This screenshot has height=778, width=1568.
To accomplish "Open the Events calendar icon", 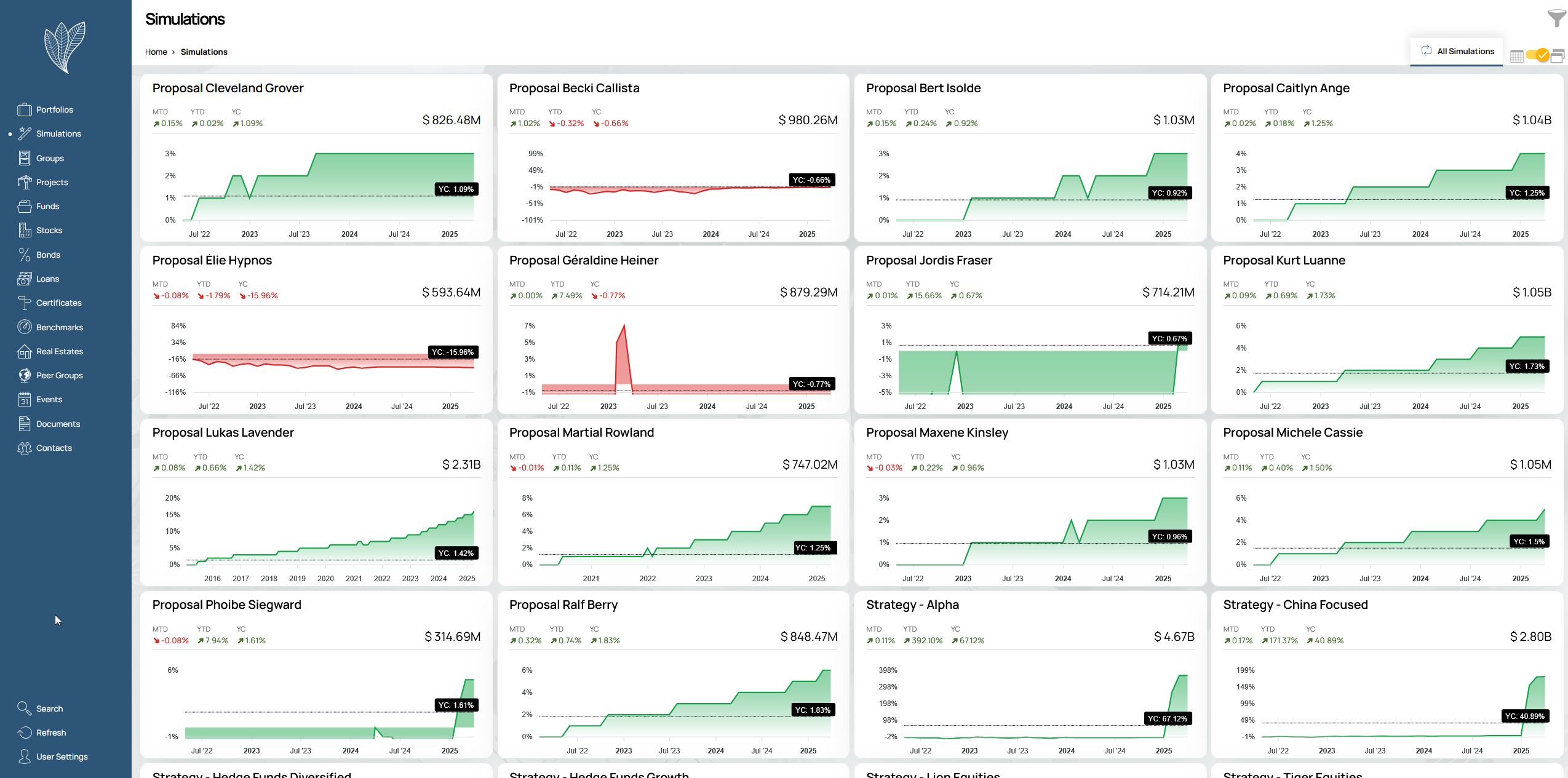I will 25,400.
